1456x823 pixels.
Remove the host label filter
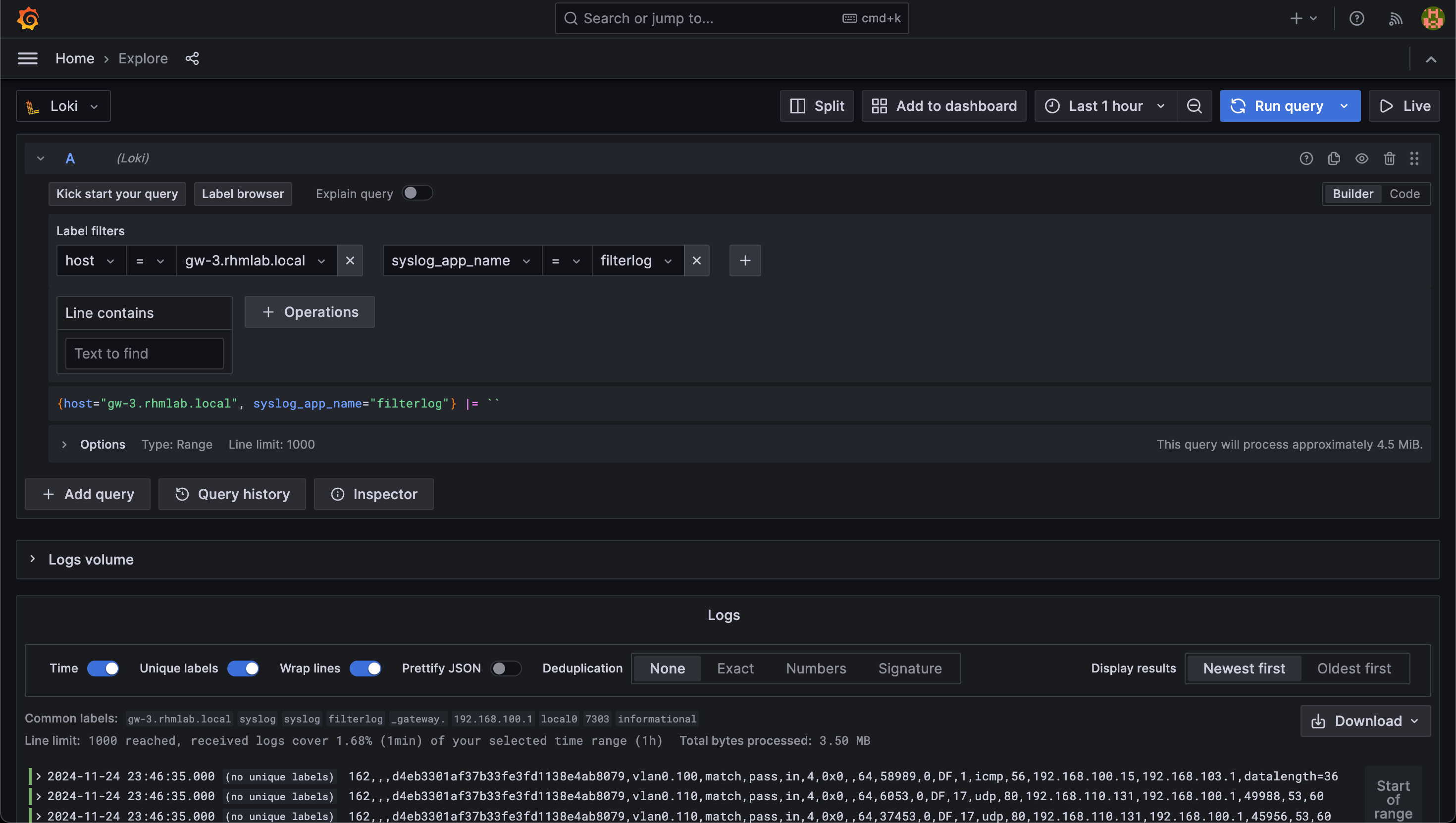pos(350,260)
